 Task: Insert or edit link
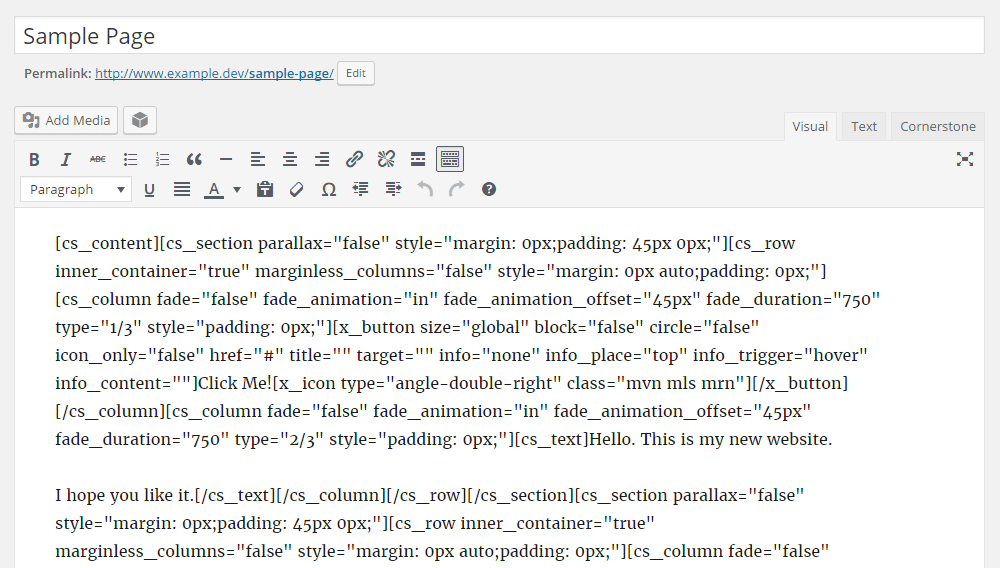point(354,159)
